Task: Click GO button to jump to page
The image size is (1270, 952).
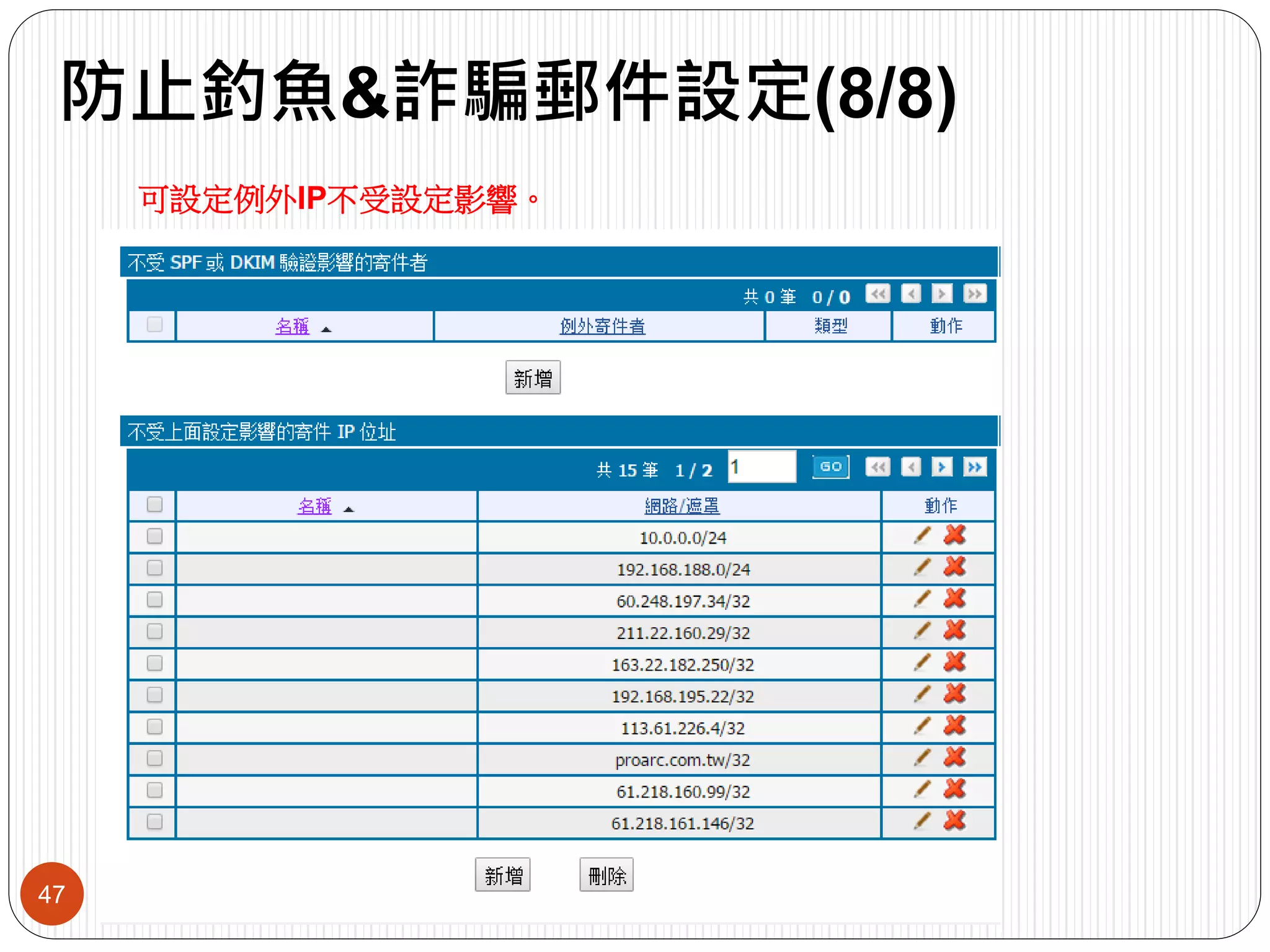Action: [830, 467]
